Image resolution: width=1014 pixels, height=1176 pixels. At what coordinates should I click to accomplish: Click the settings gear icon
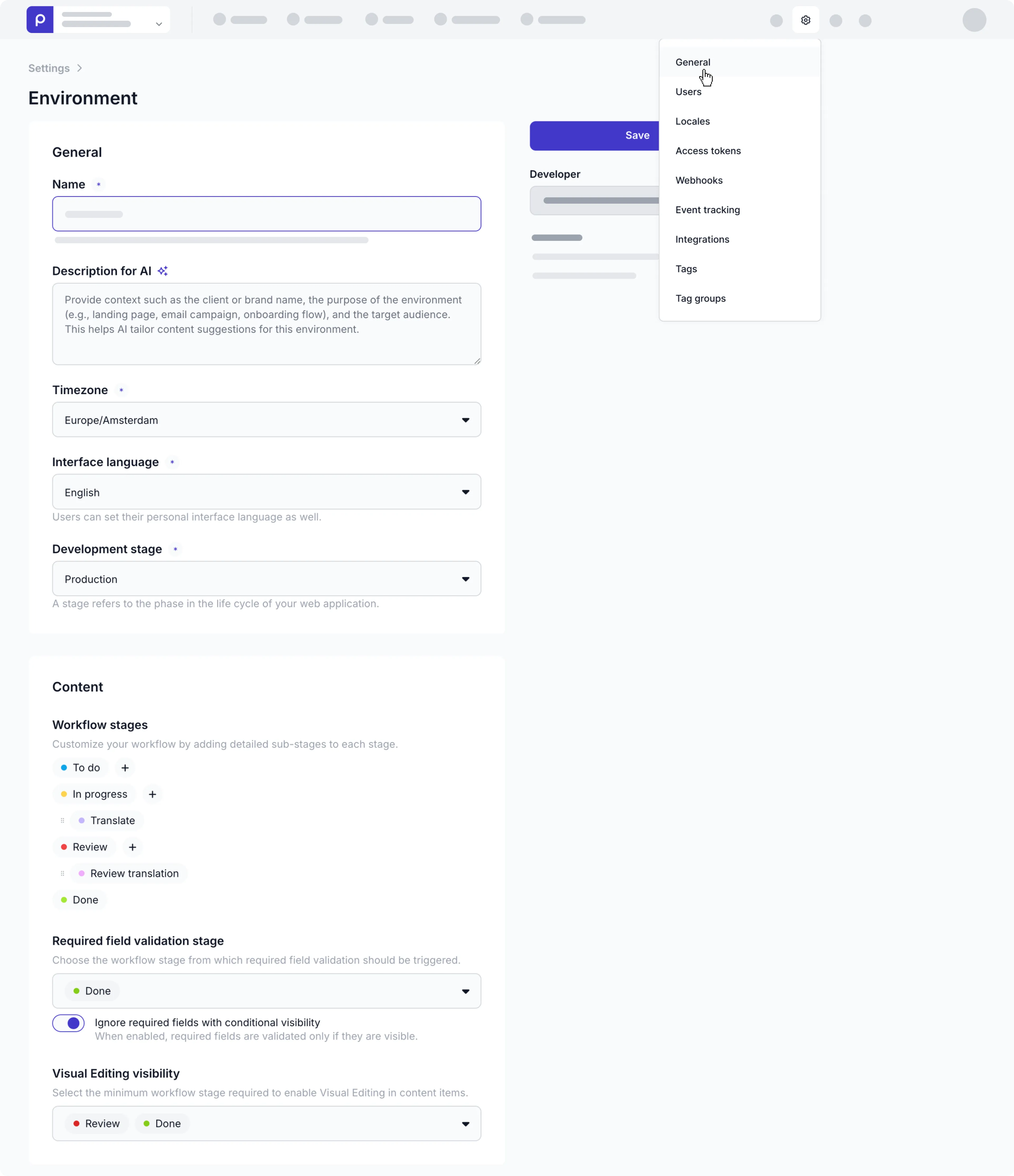point(805,20)
